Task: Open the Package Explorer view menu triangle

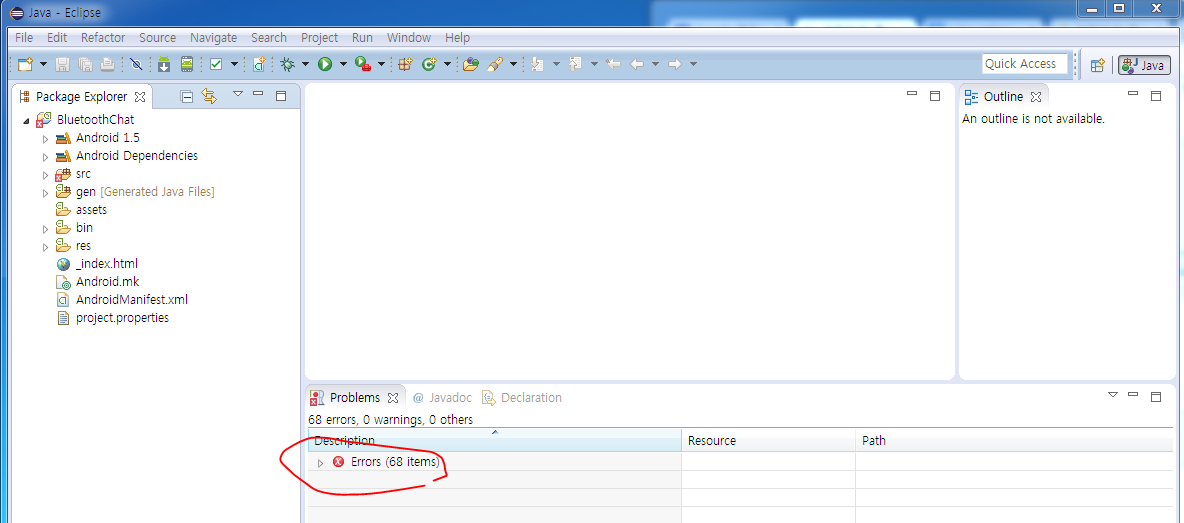Action: 237,94
